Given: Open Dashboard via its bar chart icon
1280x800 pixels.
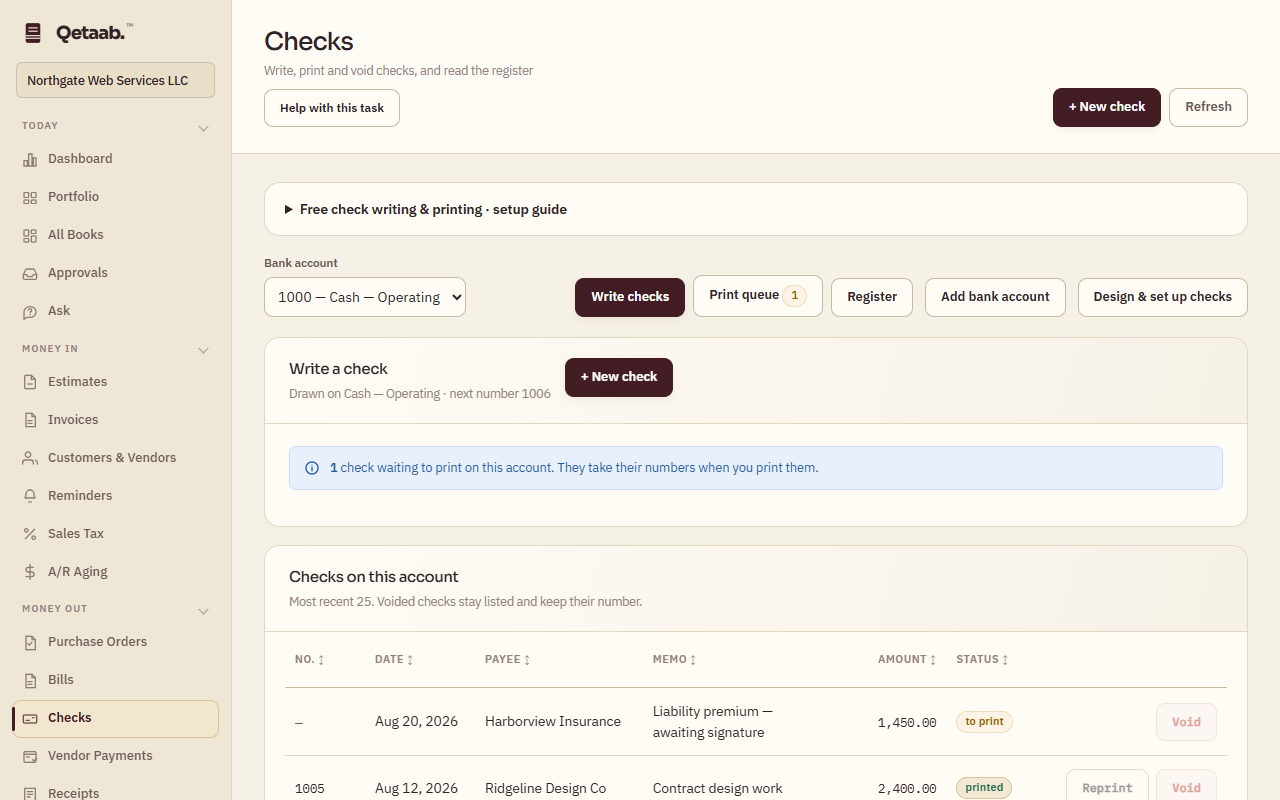Looking at the screenshot, I should tap(30, 159).
